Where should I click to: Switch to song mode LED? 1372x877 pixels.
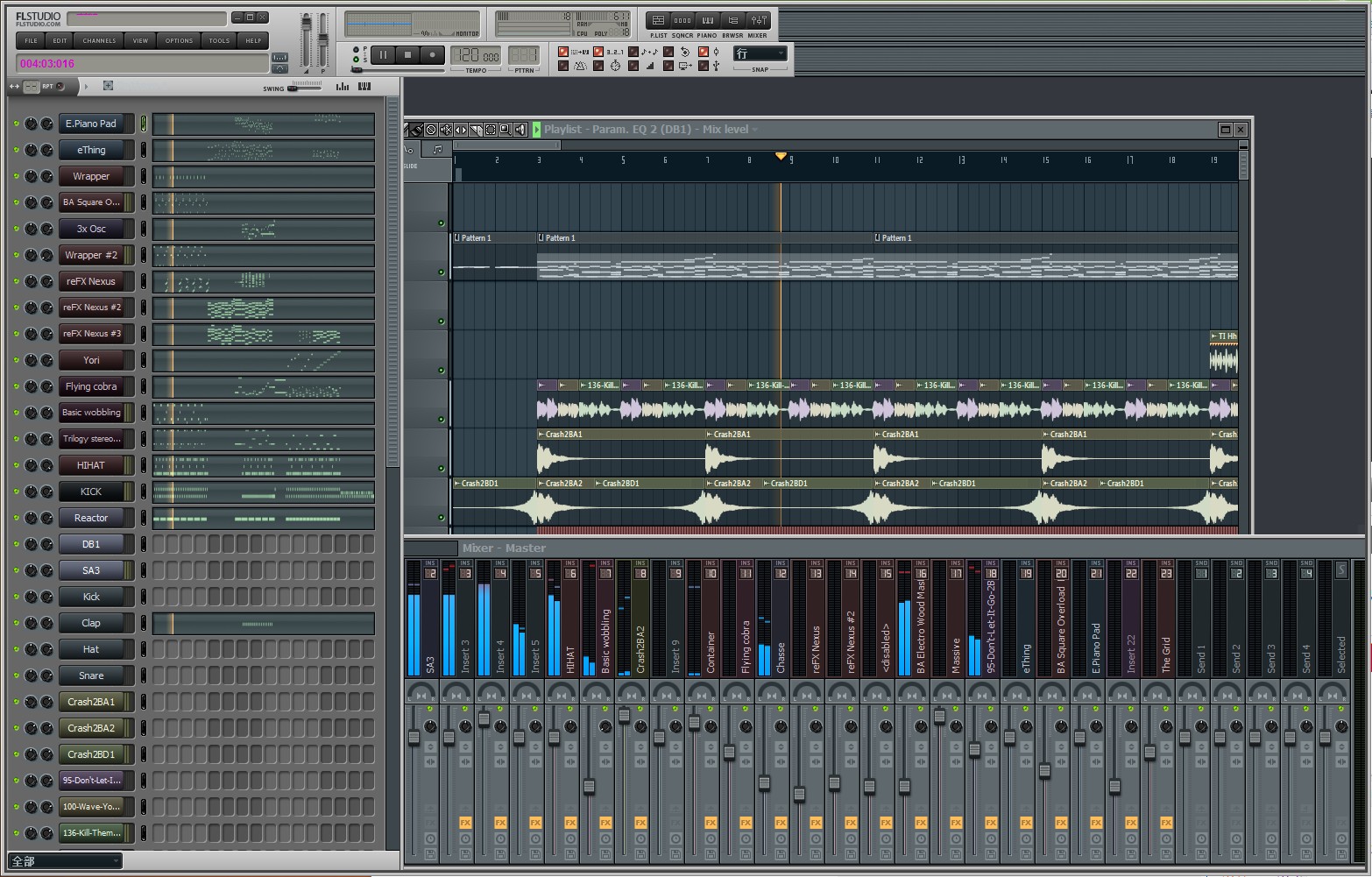tap(356, 60)
